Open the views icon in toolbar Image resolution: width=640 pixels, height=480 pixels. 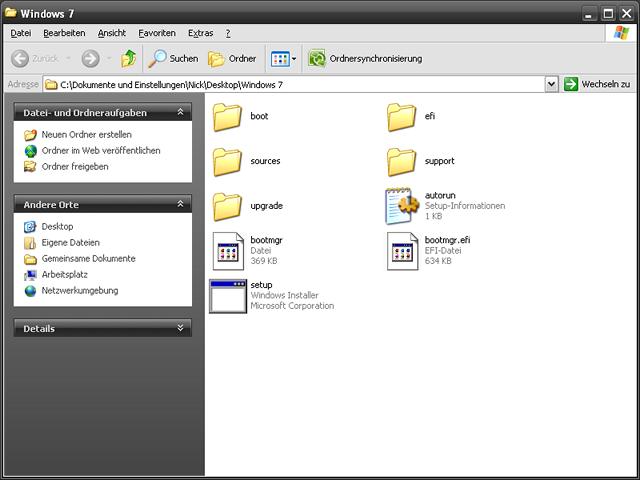tap(280, 59)
